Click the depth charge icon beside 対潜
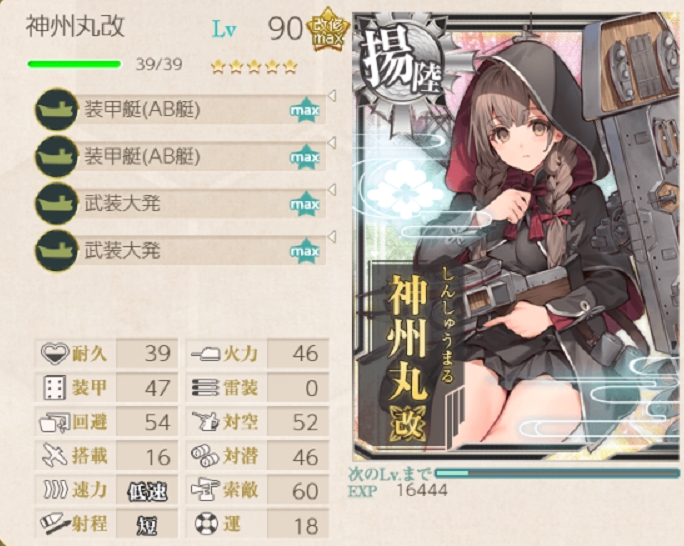Screen dimensions: 684x546 [x=205, y=456]
